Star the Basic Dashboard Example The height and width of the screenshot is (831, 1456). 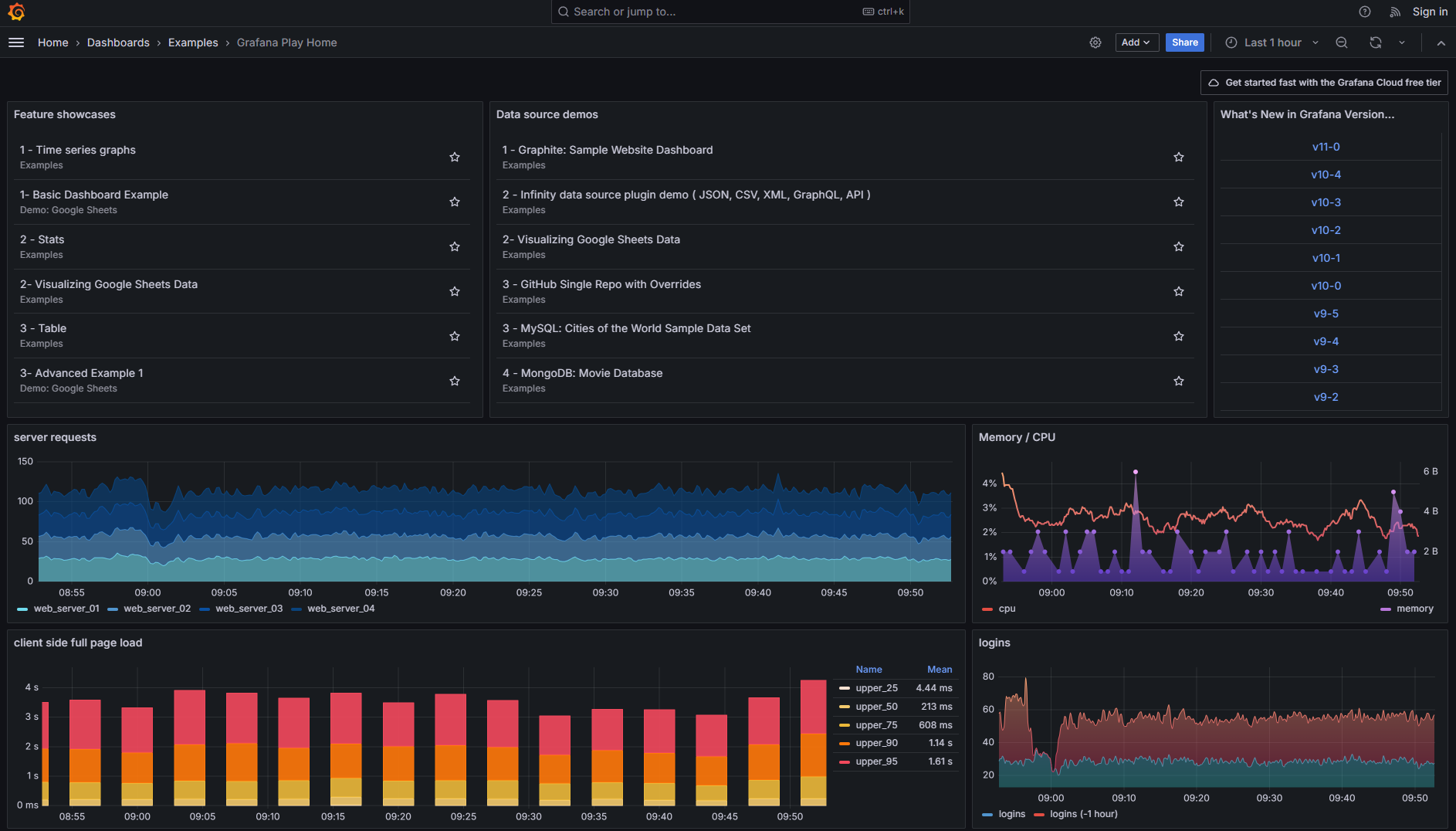tap(455, 202)
